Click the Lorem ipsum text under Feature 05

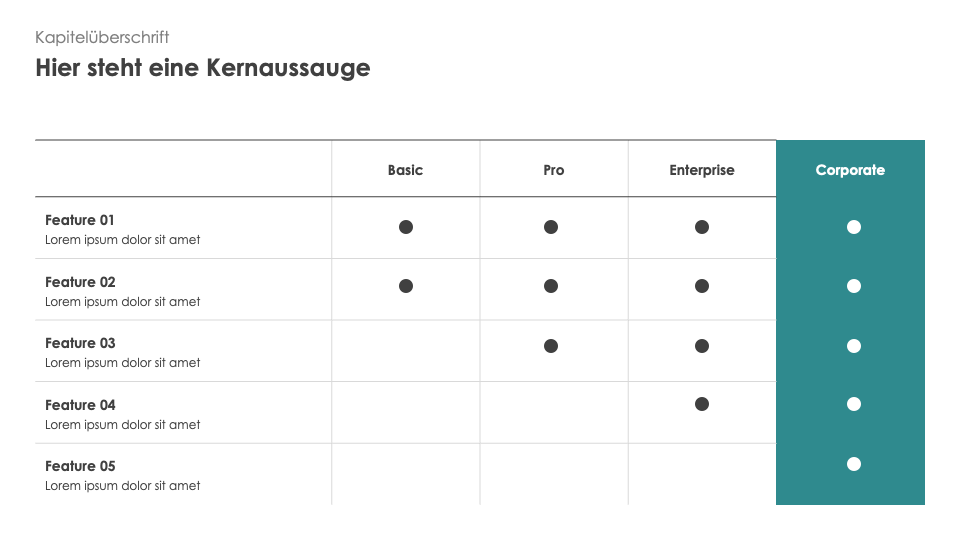(x=122, y=486)
